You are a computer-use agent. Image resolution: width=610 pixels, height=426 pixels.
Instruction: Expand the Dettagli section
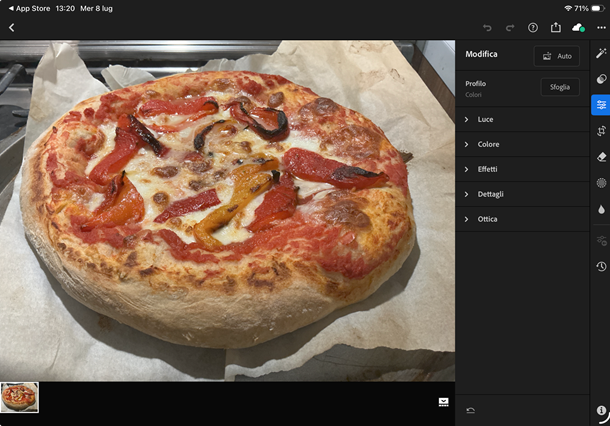pyautogui.click(x=522, y=194)
